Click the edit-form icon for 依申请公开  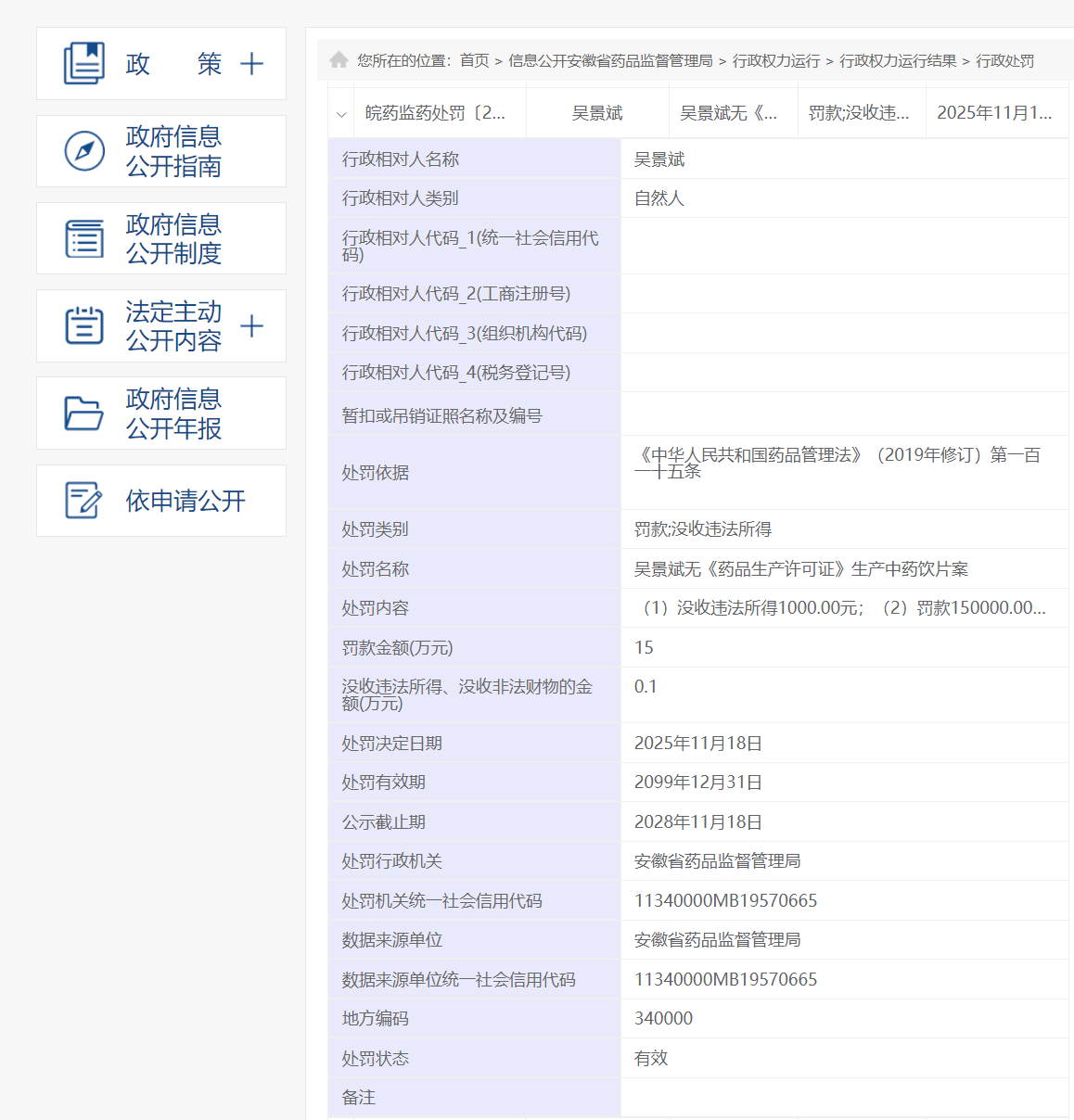[x=84, y=501]
